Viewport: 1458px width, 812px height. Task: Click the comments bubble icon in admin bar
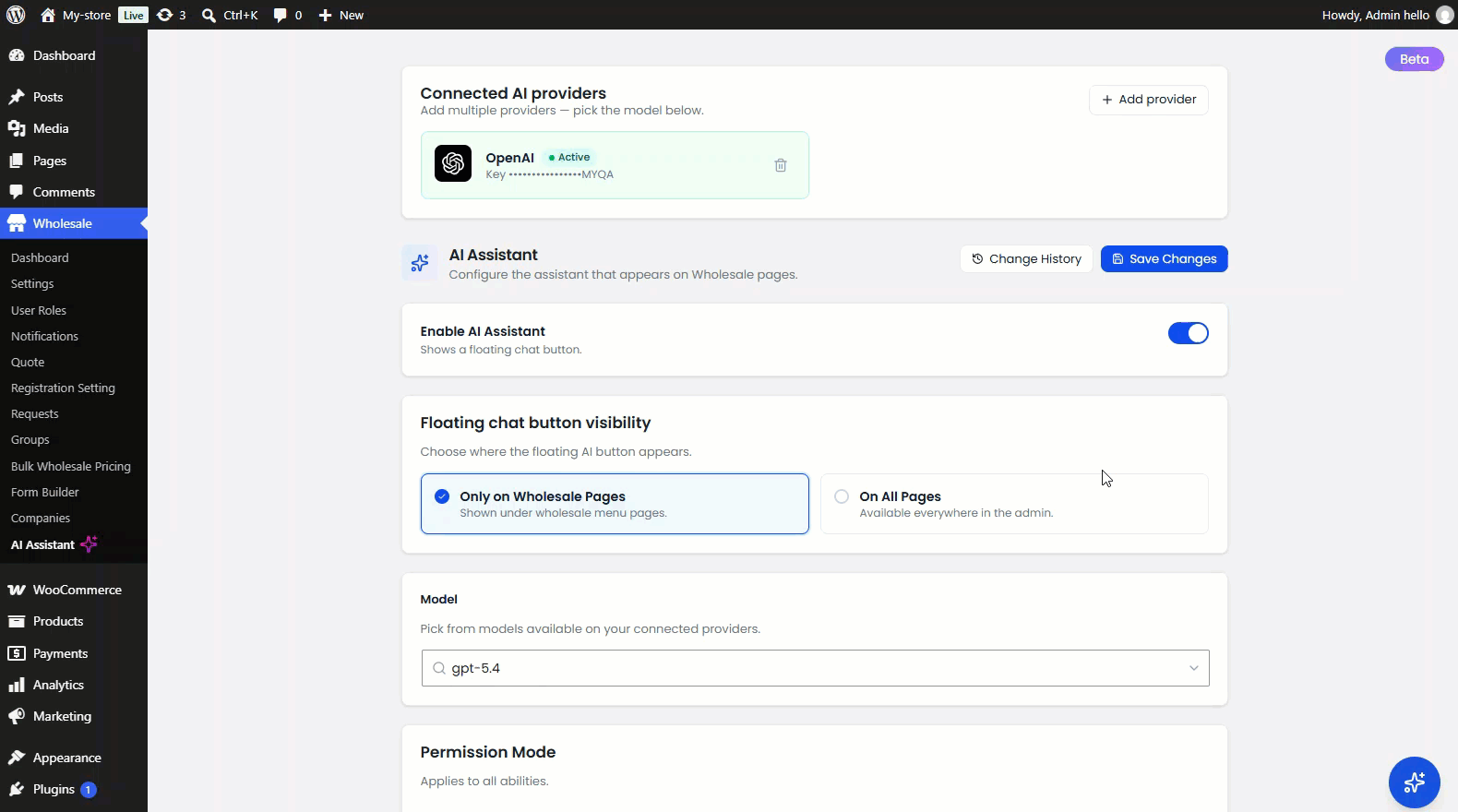281,16
